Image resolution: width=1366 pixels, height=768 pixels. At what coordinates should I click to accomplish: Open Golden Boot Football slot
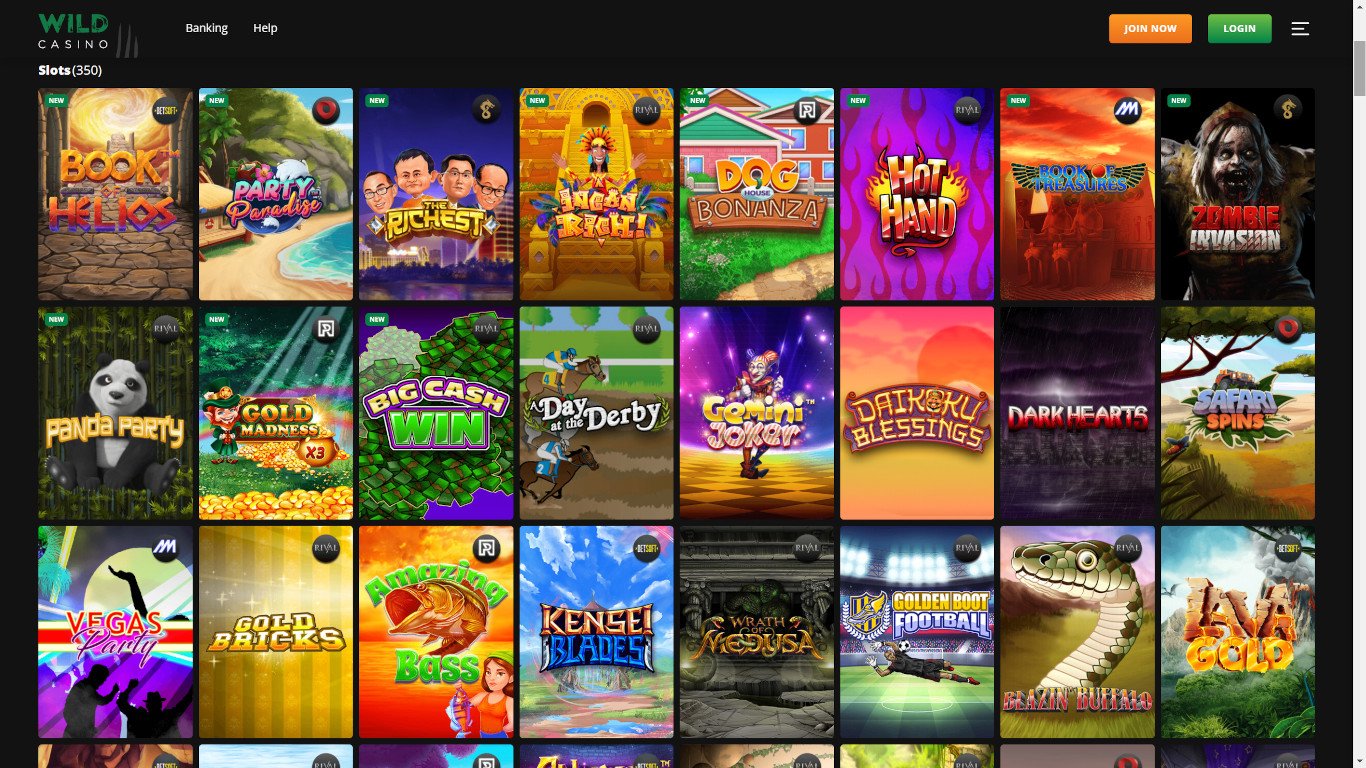point(917,632)
